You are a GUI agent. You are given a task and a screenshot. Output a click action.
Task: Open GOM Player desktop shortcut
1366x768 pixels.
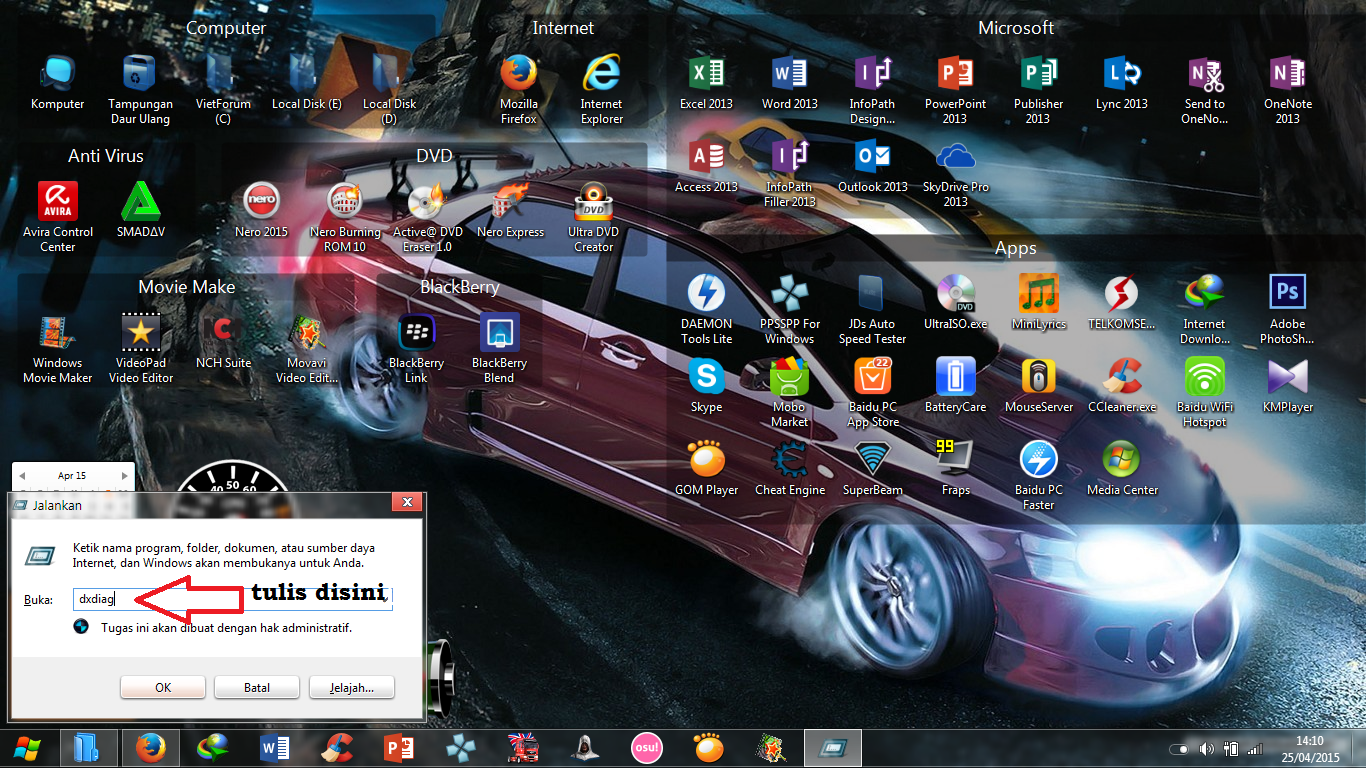[706, 468]
